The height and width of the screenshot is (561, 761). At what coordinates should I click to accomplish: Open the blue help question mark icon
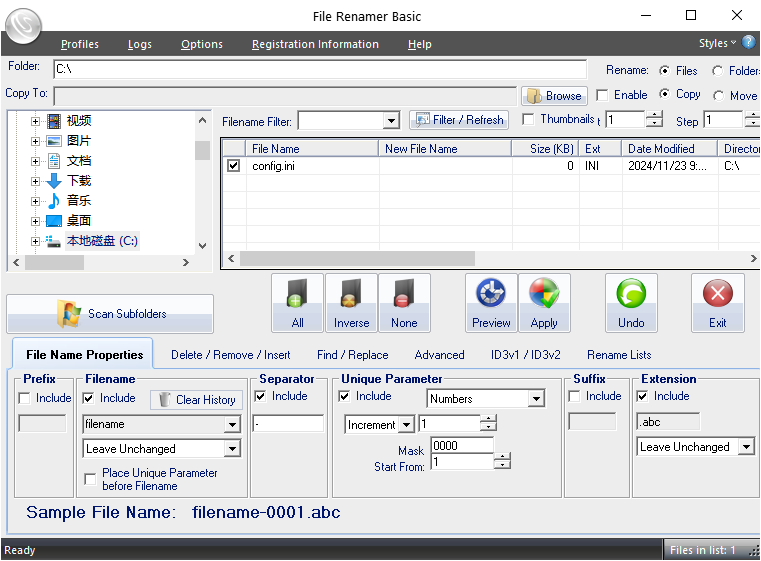tap(749, 42)
